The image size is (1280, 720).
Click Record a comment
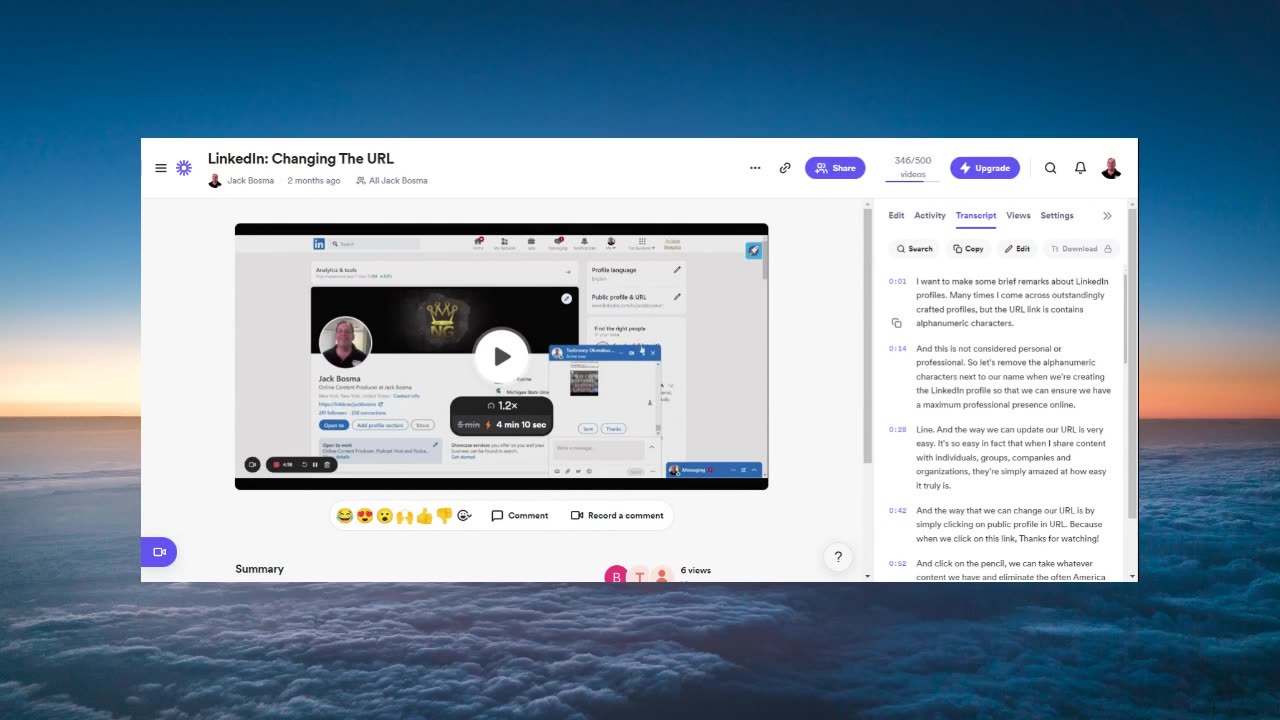(x=617, y=516)
